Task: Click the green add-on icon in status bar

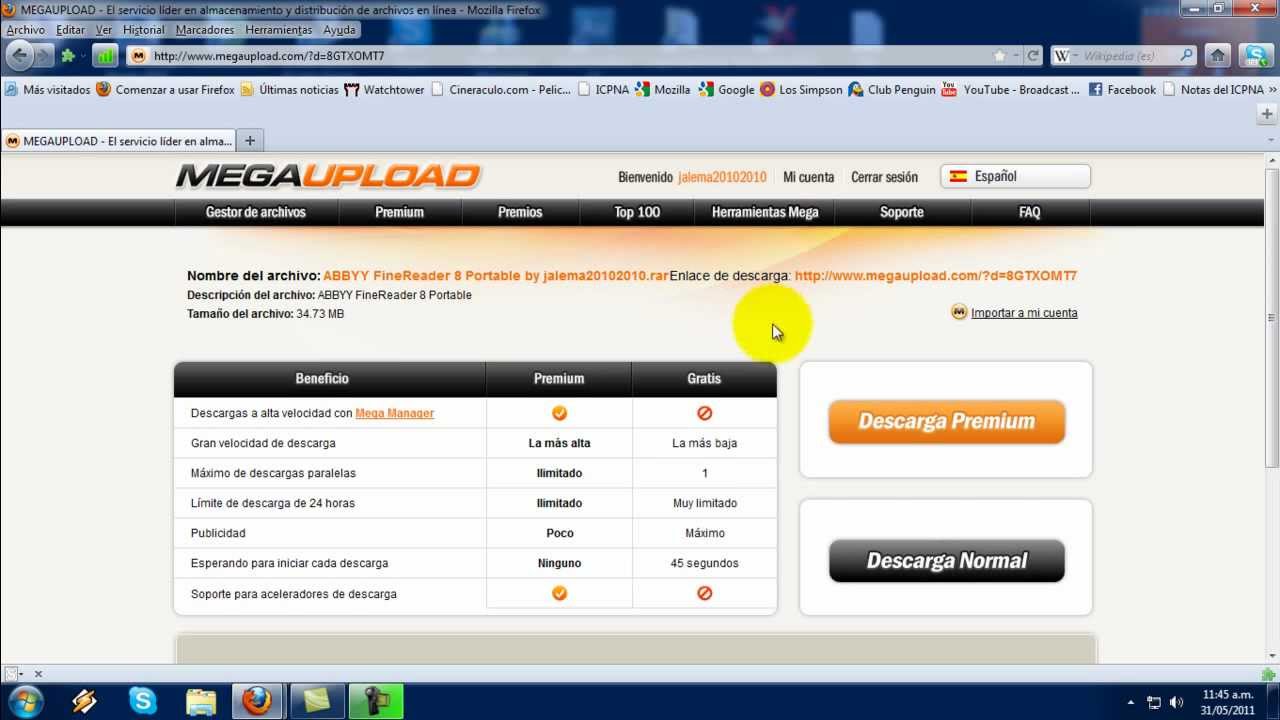Action: click(1268, 674)
